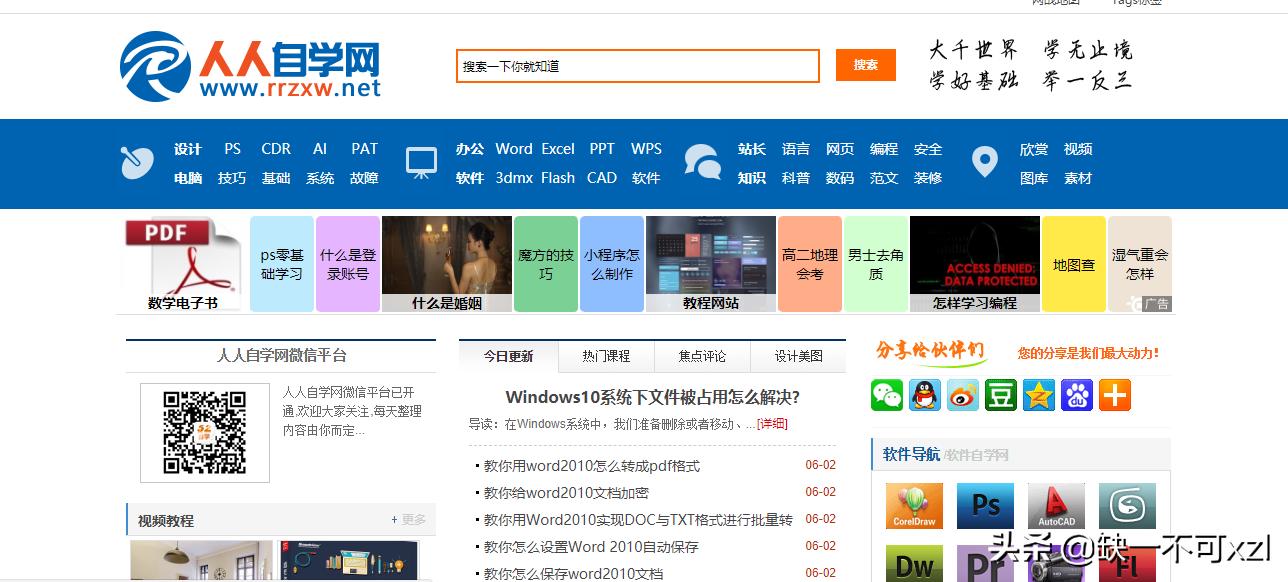Open headline Windows10系统下文件被占用怎么解决

pyautogui.click(x=652, y=397)
